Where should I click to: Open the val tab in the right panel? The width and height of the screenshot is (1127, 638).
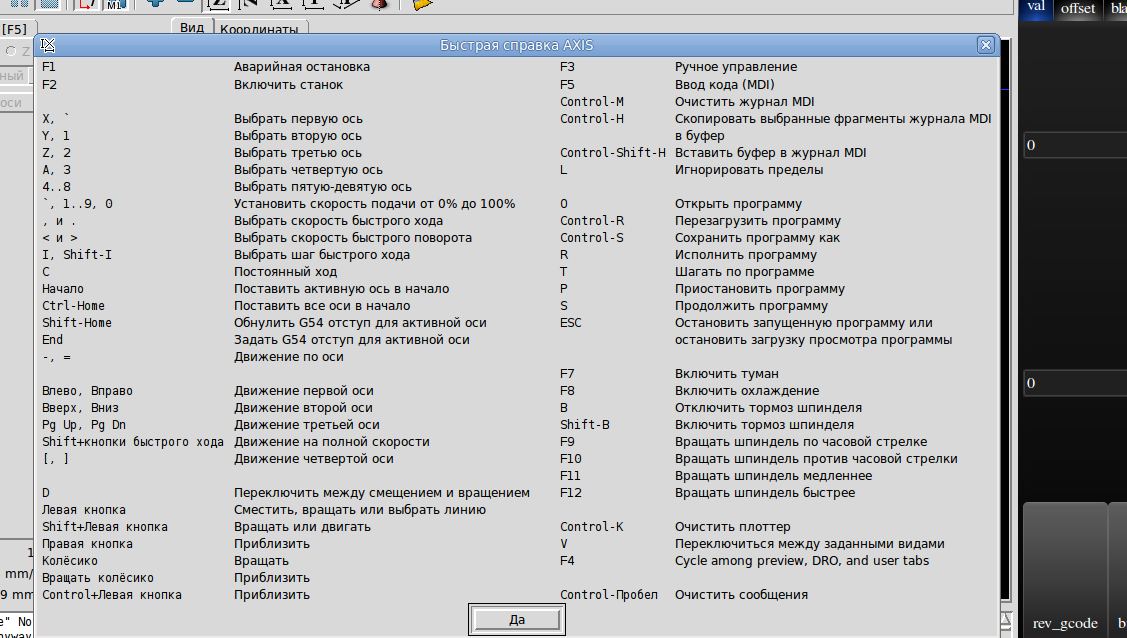click(x=1035, y=8)
